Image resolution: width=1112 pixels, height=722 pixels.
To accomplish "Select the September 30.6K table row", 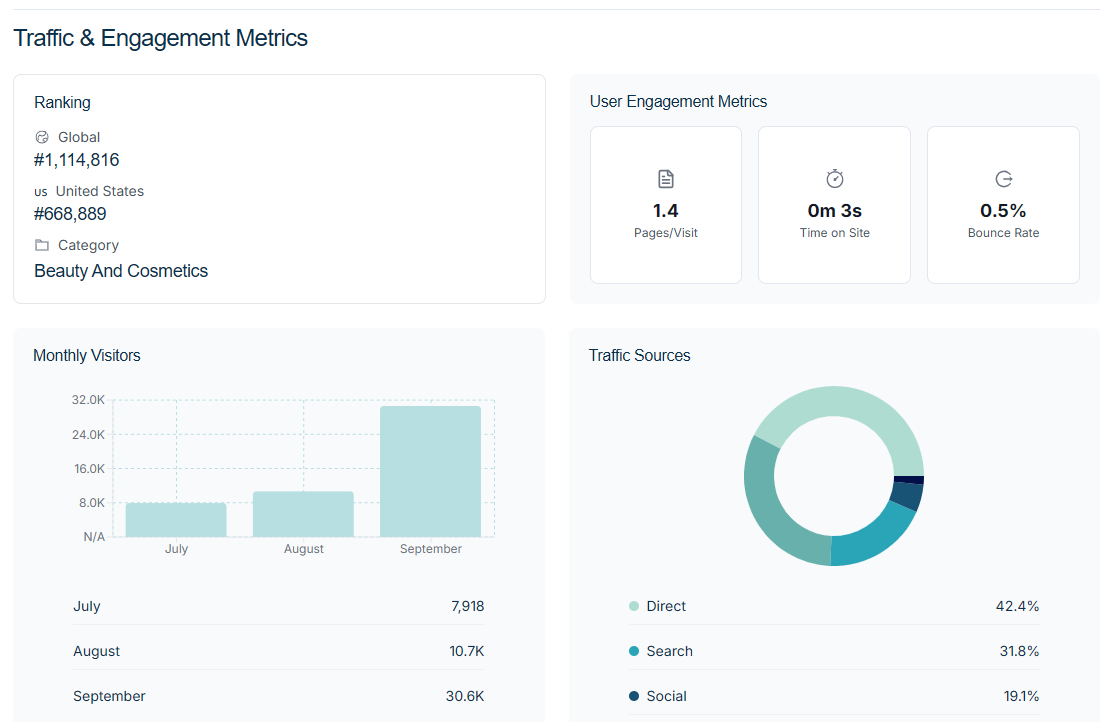I will (x=278, y=696).
